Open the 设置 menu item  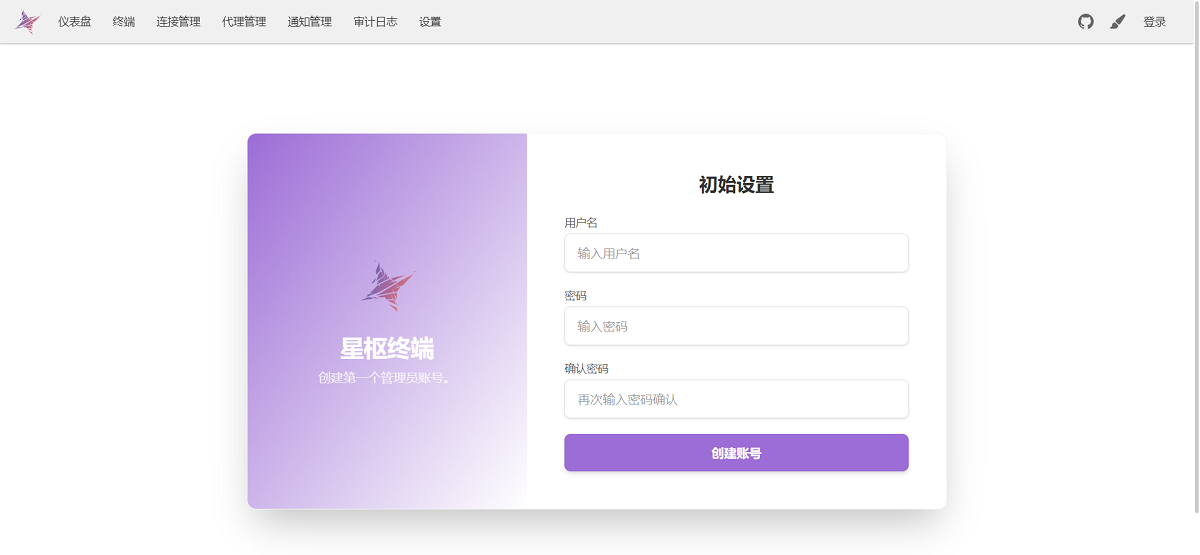pyautogui.click(x=430, y=22)
